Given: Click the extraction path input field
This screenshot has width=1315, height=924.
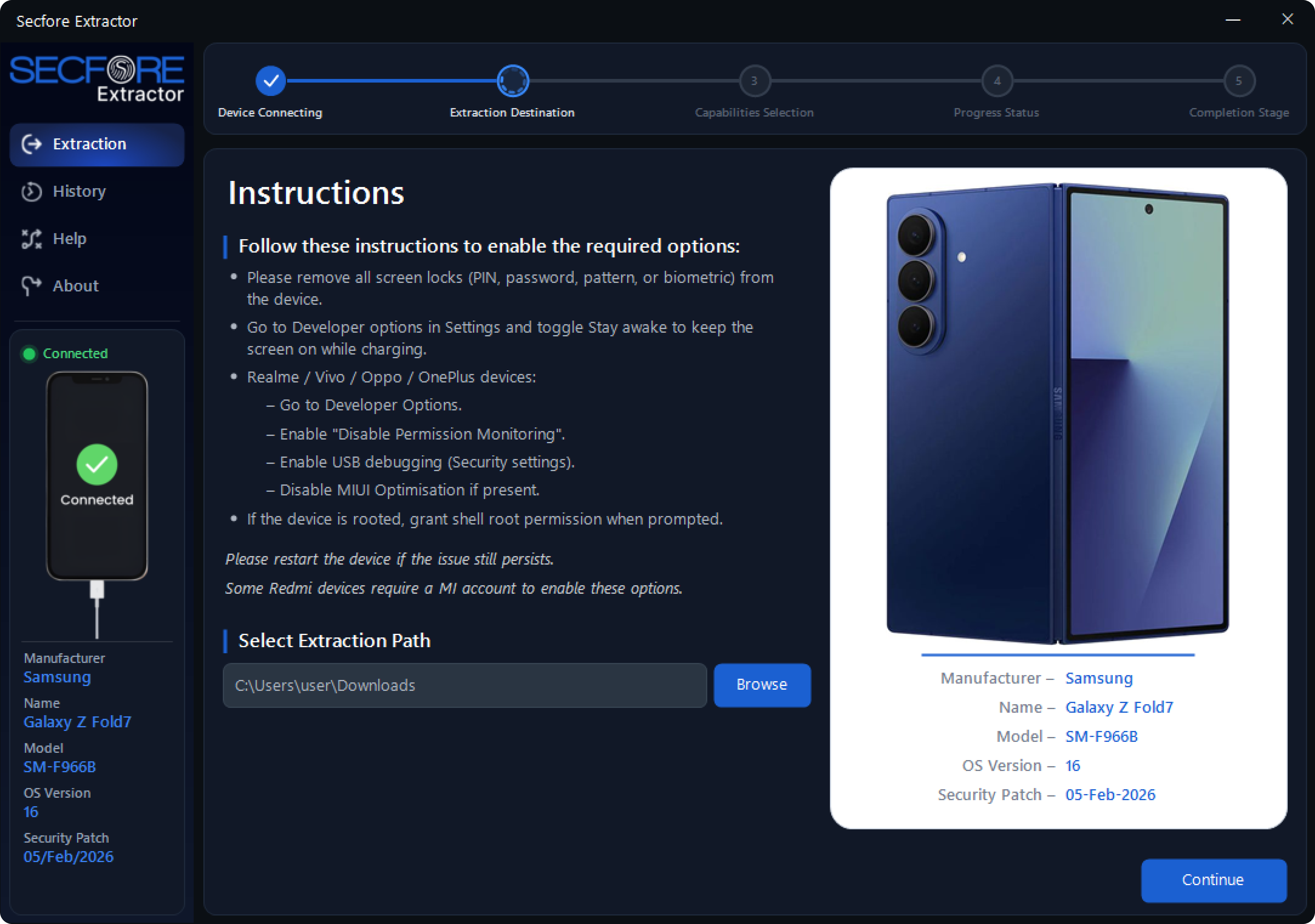Looking at the screenshot, I should pyautogui.click(x=464, y=685).
